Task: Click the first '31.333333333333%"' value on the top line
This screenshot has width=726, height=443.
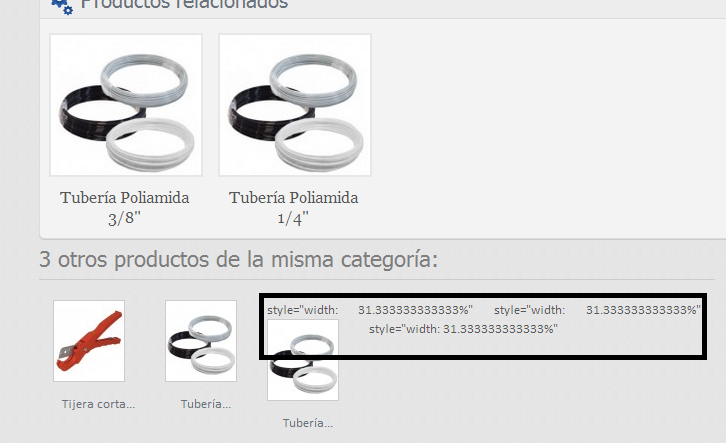Action: 415,310
